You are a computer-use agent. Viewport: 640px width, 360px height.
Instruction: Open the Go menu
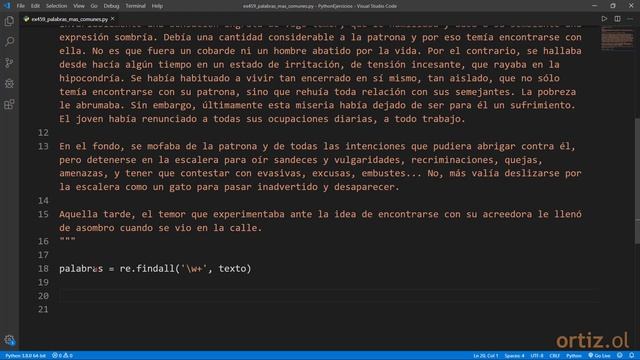[94, 6]
